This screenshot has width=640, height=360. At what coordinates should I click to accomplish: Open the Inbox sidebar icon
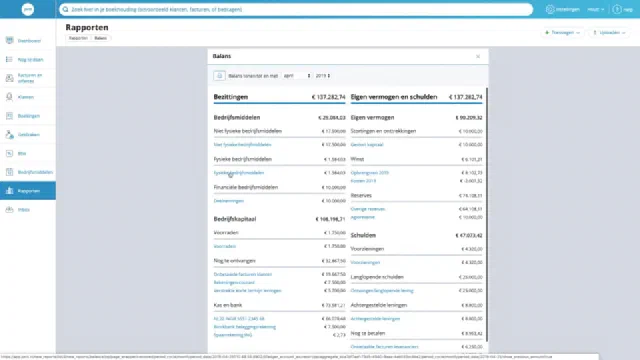point(9,209)
